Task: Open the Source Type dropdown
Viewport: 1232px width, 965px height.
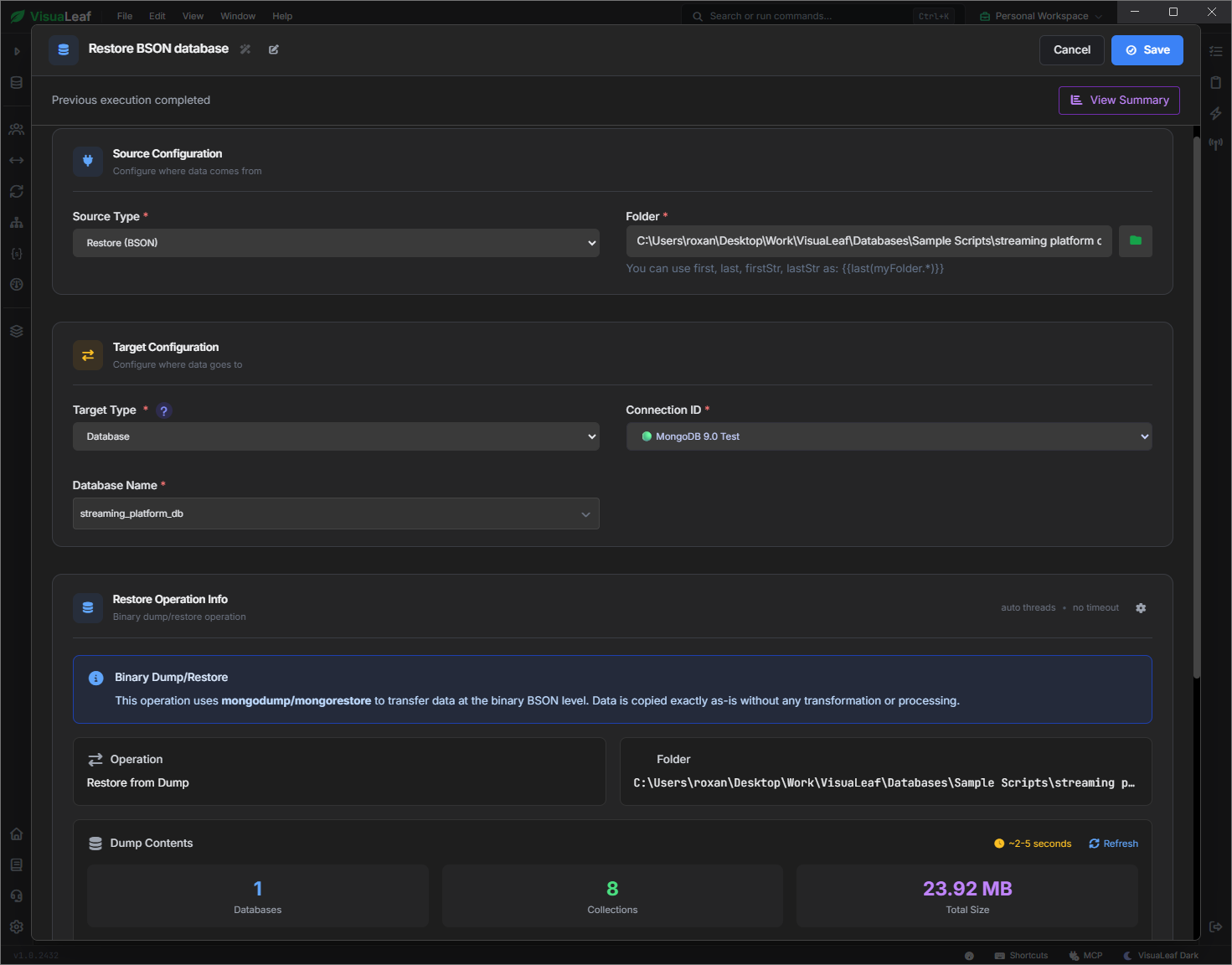Action: pyautogui.click(x=336, y=243)
